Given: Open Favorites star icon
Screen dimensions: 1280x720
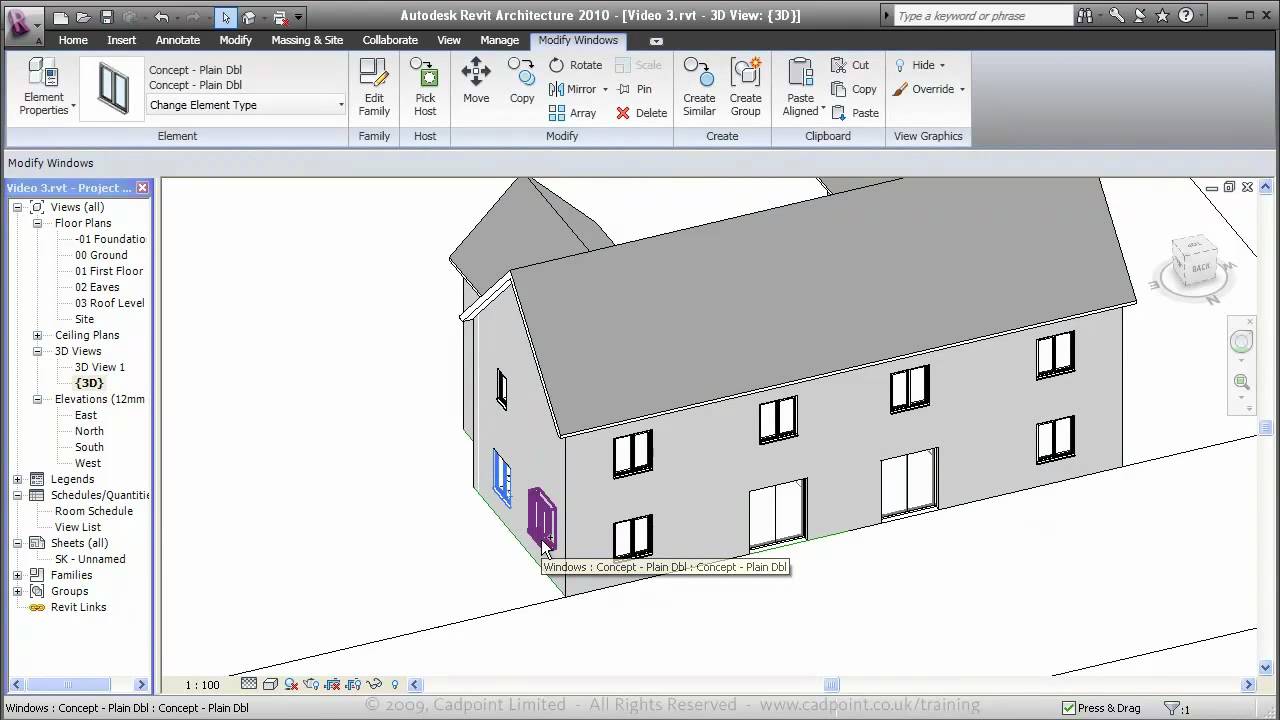Looking at the screenshot, I should pyautogui.click(x=1162, y=15).
